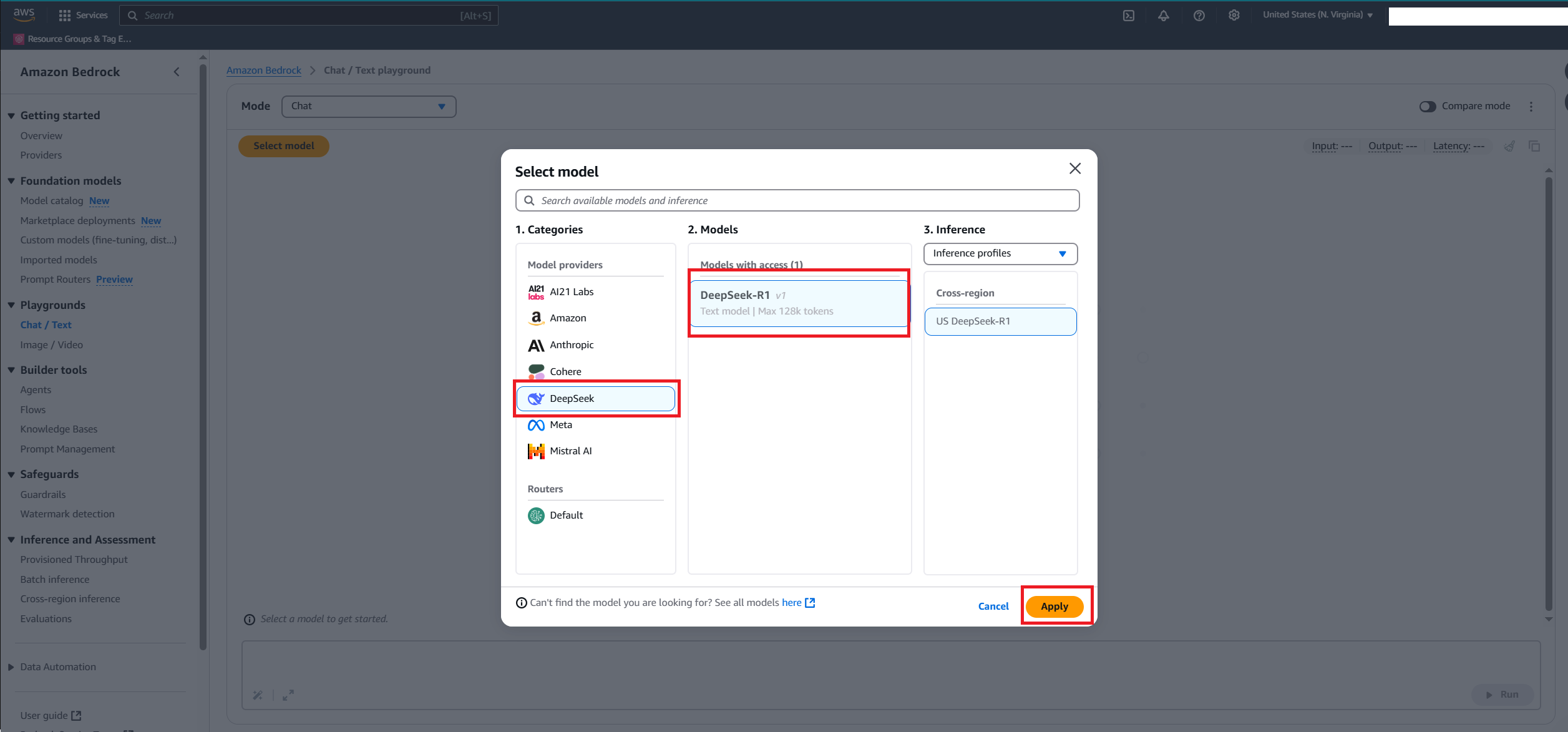Click the DeepSeek whale logo
The height and width of the screenshot is (732, 1568).
click(536, 399)
